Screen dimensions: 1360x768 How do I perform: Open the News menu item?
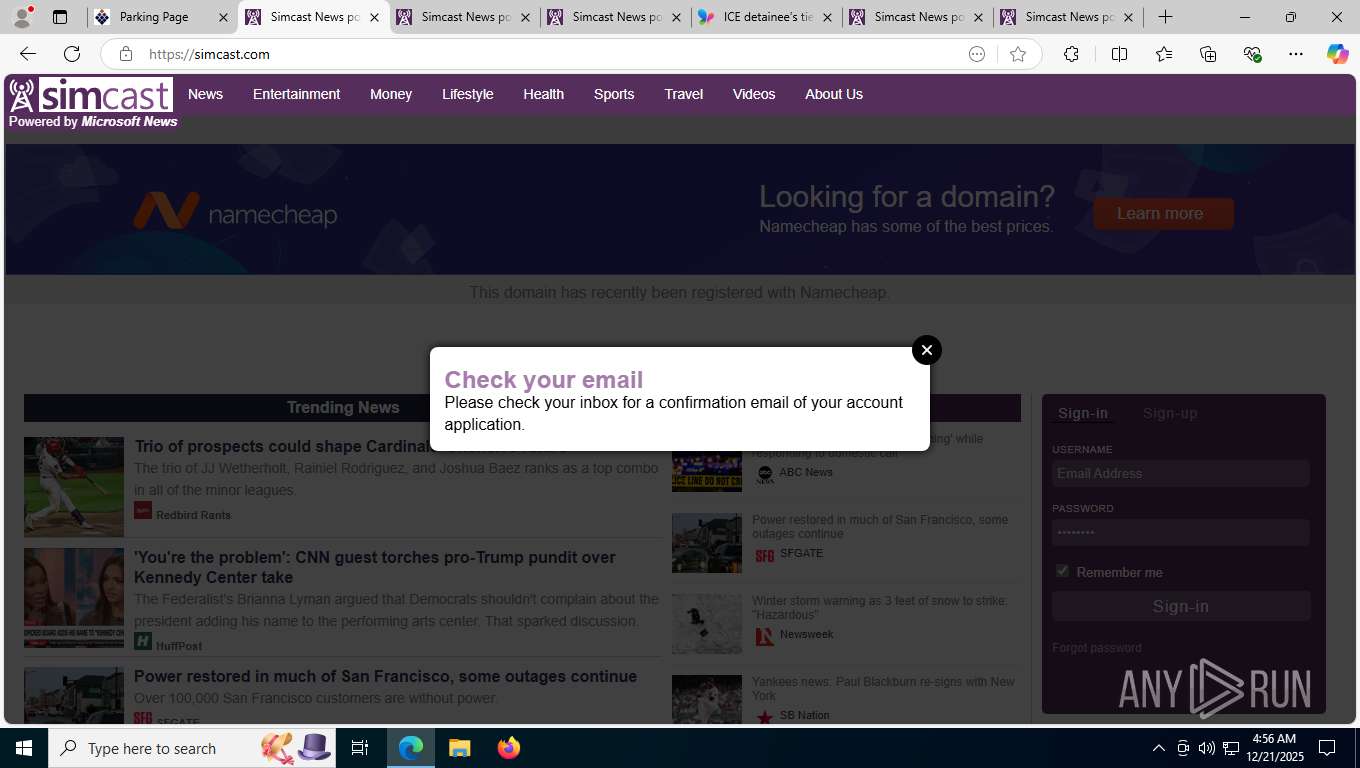tap(205, 94)
